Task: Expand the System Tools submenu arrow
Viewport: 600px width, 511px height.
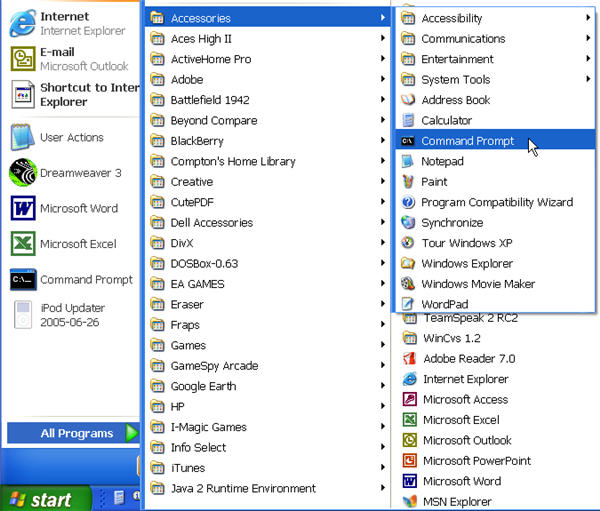Action: pos(588,79)
